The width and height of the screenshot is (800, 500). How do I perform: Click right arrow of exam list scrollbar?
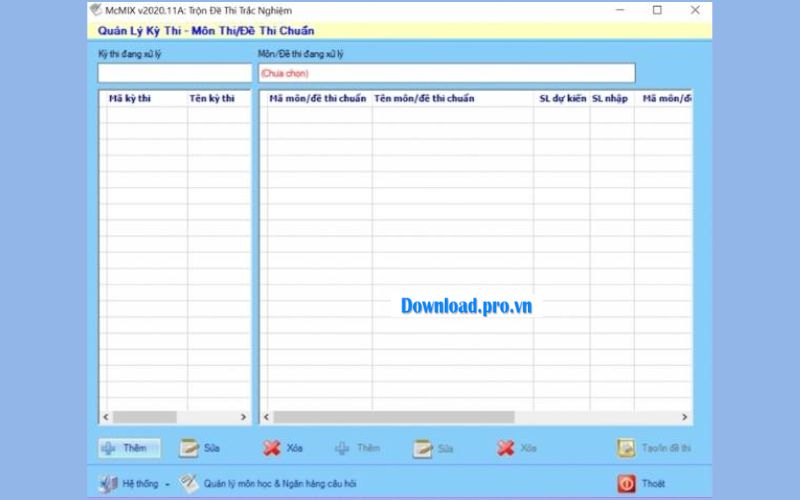point(243,417)
